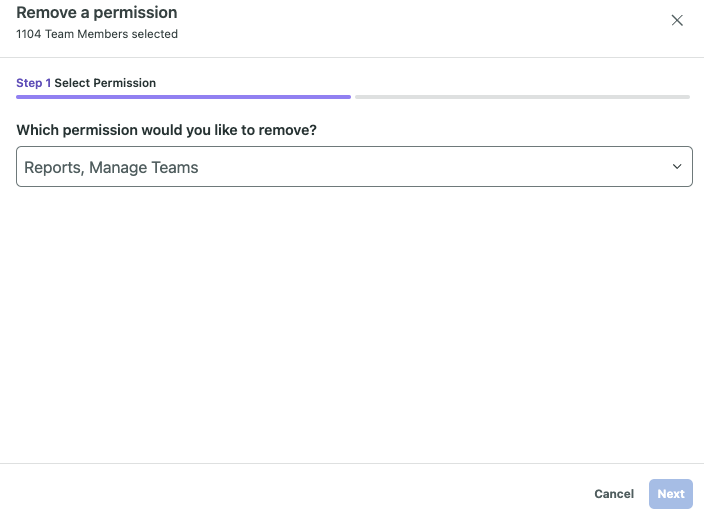Click the 1104 selected count number
This screenshot has width=704, height=515.
(x=29, y=34)
